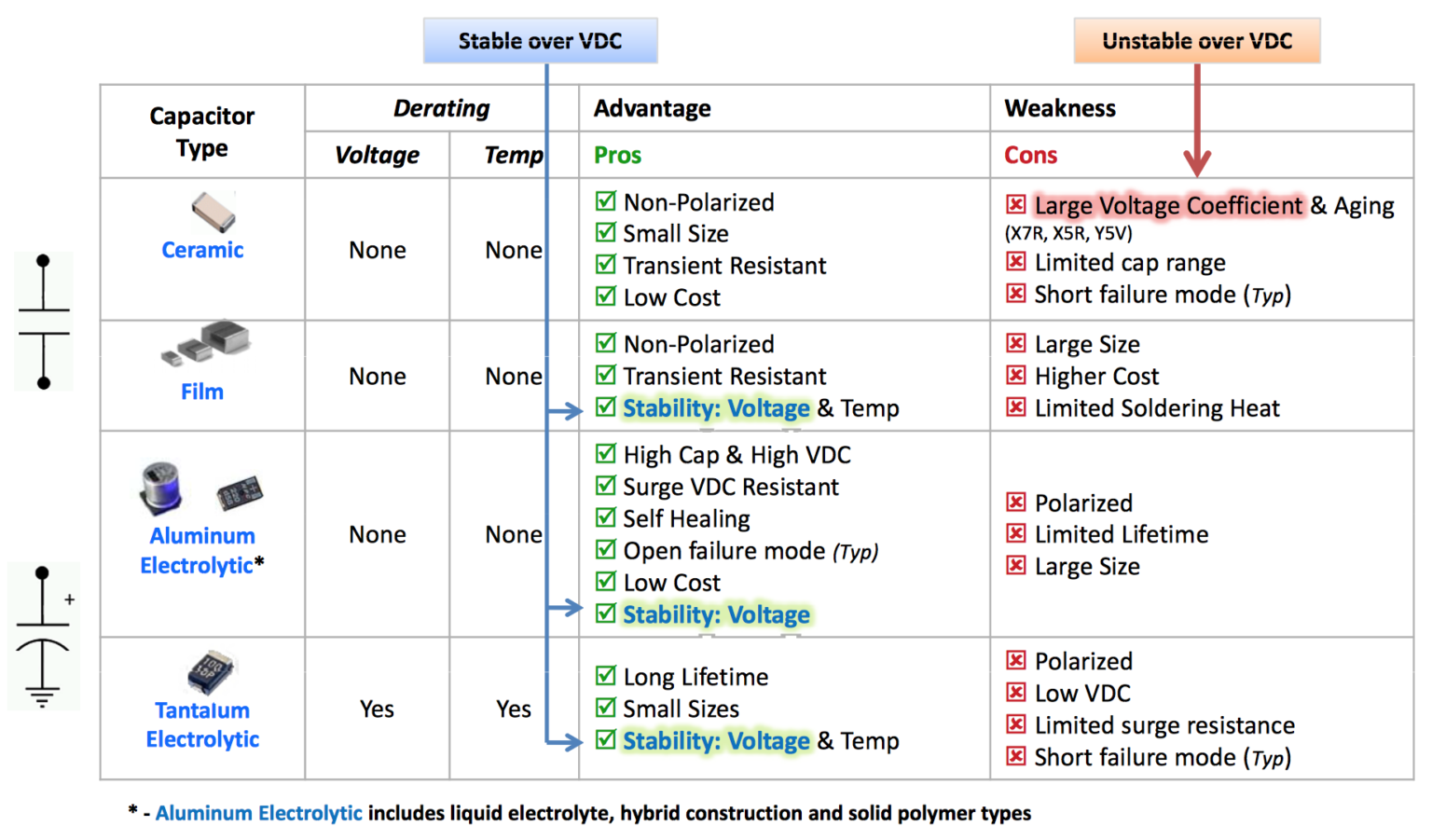Click the red downward arrow under Unstable over VDC

click(1197, 121)
